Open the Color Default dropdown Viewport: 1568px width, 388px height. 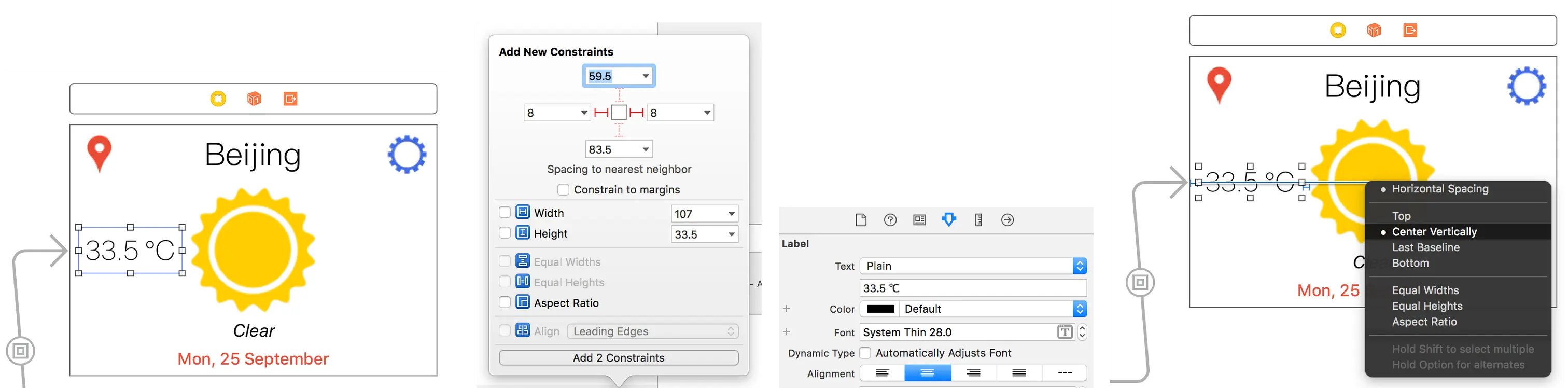(x=993, y=309)
